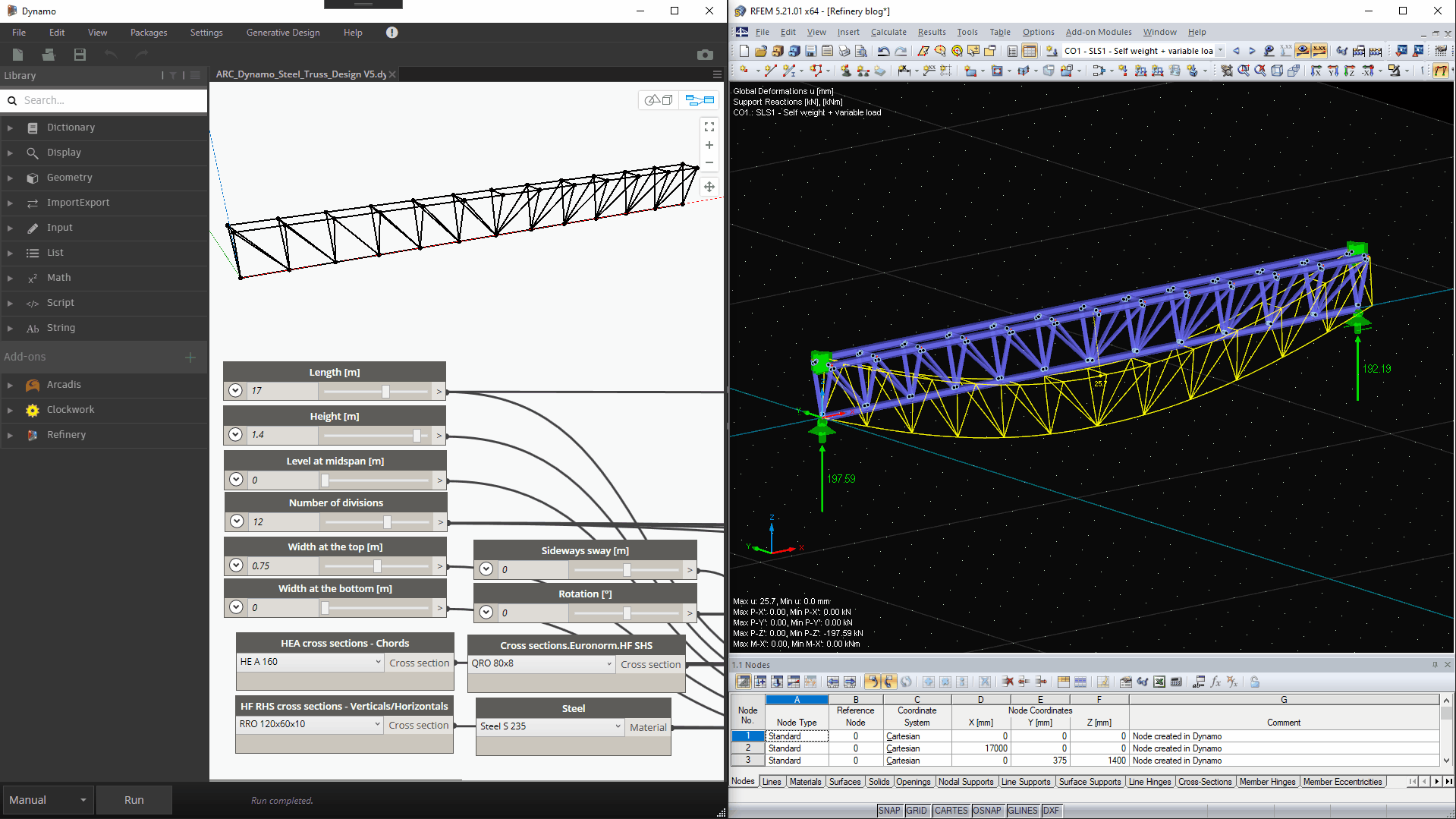Click the isometric wireframe view icon in RFEM

click(x=1277, y=71)
